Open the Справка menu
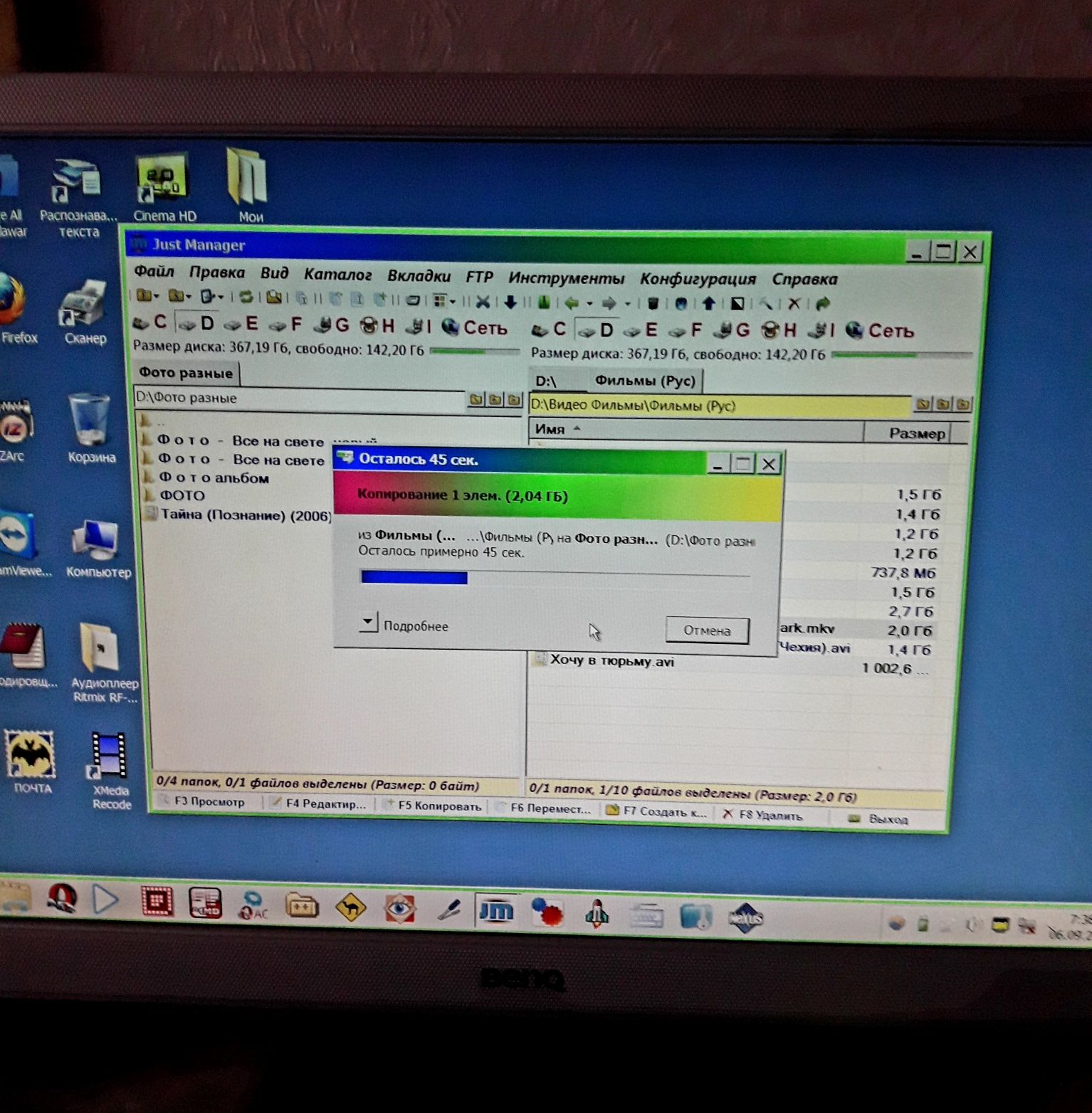 [804, 279]
